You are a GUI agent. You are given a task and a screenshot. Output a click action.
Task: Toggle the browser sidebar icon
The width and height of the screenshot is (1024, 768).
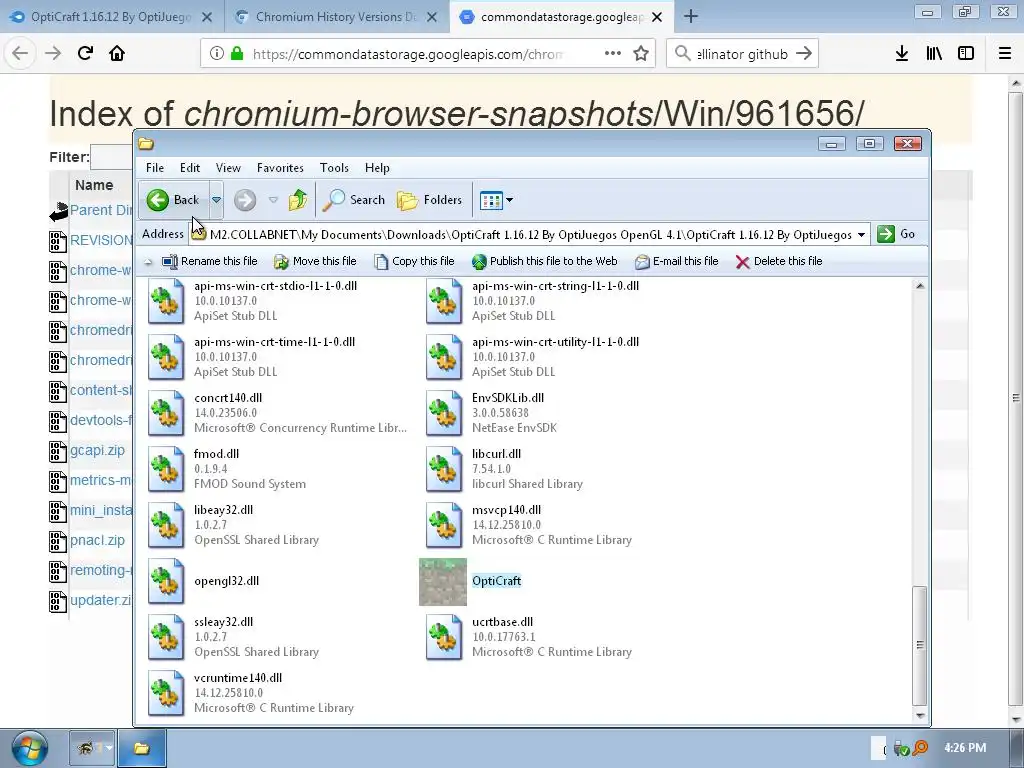[x=966, y=54]
